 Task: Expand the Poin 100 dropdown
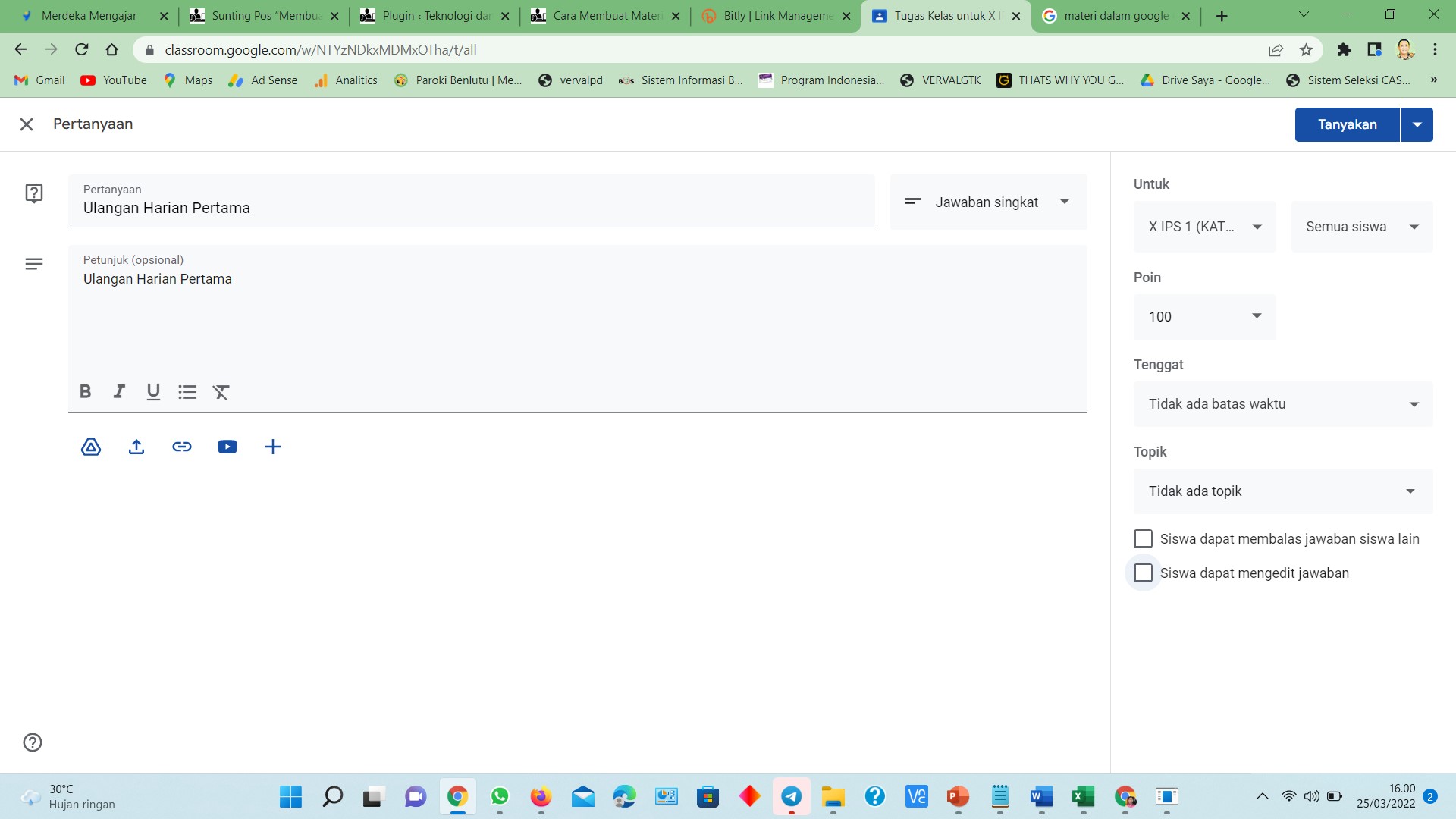pos(1204,317)
